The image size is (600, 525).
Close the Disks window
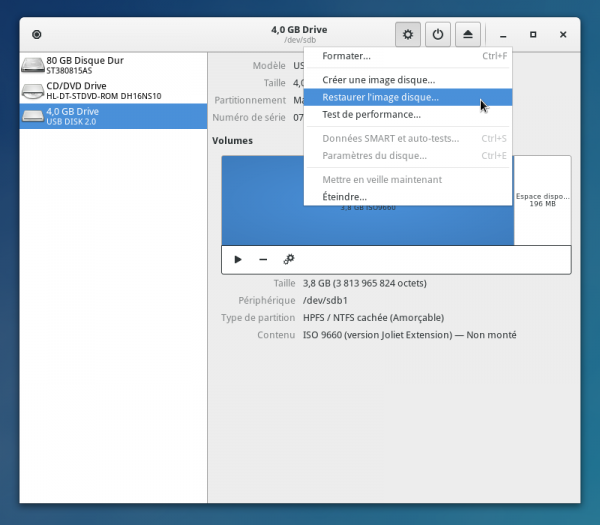[564, 35]
